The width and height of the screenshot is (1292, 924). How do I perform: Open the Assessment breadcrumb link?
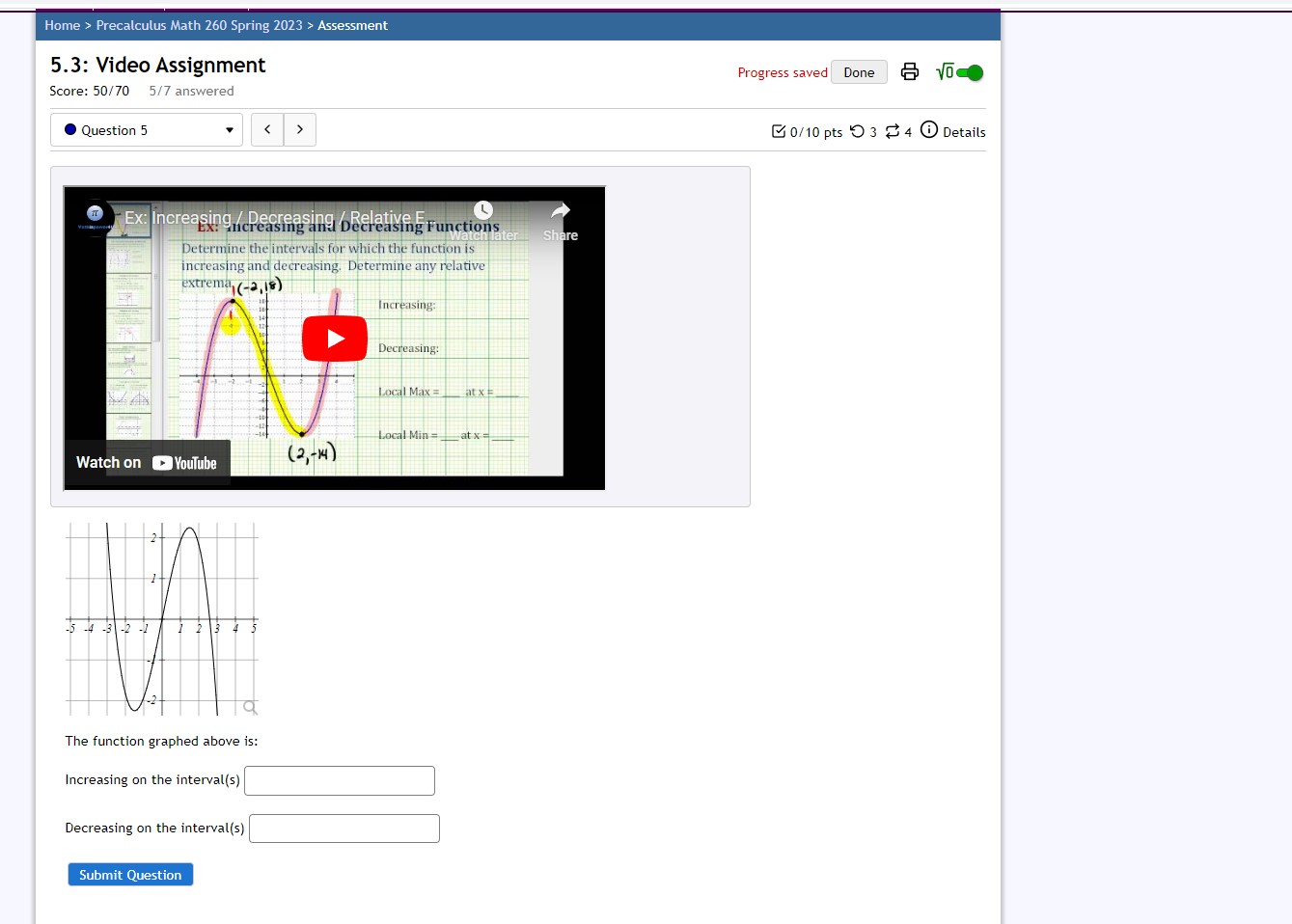pyautogui.click(x=352, y=26)
